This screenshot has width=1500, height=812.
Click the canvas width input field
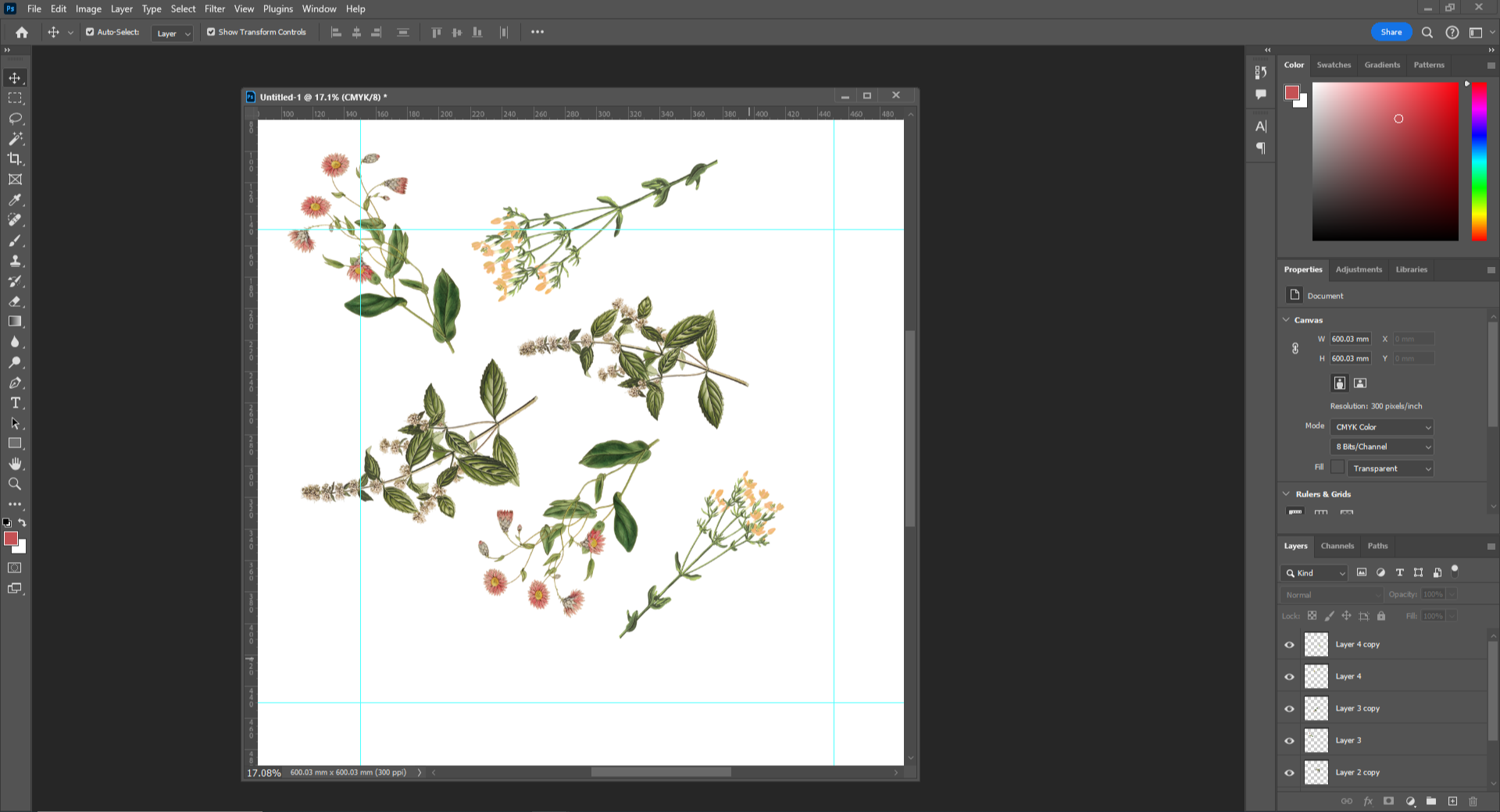(x=1351, y=339)
